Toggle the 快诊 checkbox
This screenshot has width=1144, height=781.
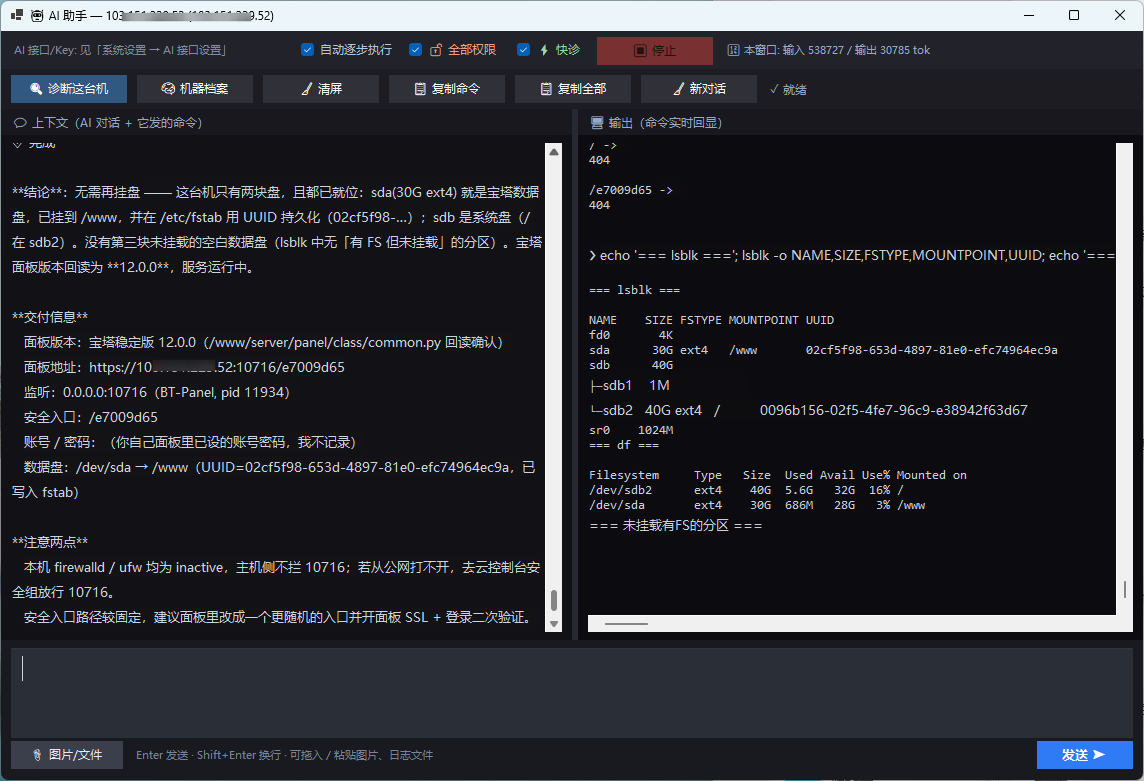[523, 50]
